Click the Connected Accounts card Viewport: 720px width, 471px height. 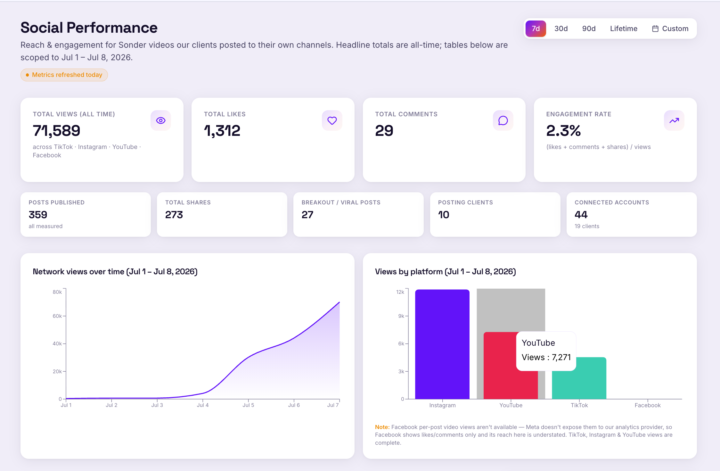[x=631, y=214]
